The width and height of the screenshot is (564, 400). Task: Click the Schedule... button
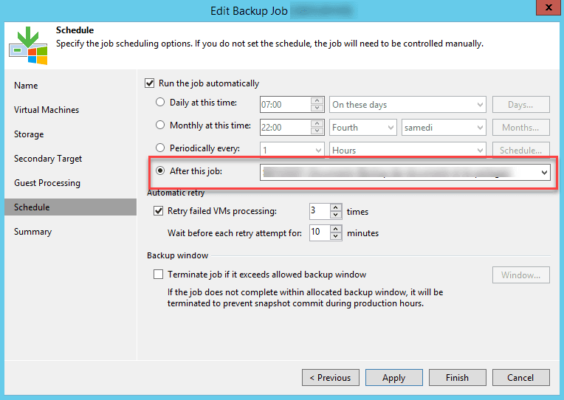[x=520, y=150]
